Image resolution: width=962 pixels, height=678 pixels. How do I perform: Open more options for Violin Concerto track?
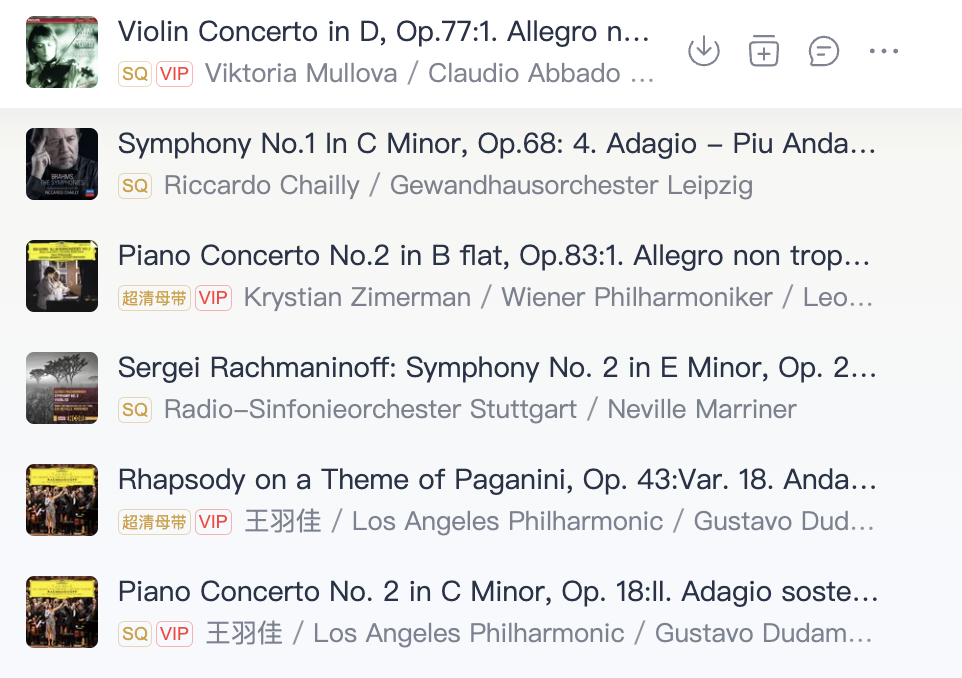click(883, 51)
